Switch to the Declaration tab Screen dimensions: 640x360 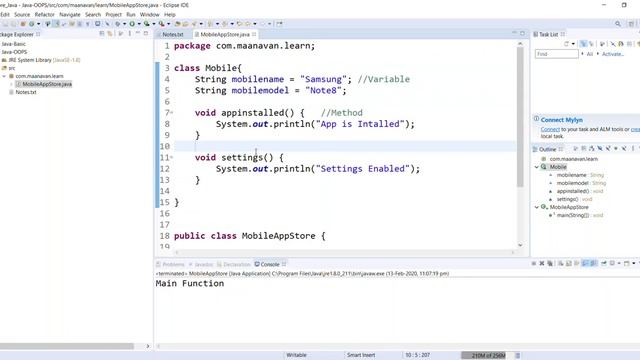[x=234, y=264]
